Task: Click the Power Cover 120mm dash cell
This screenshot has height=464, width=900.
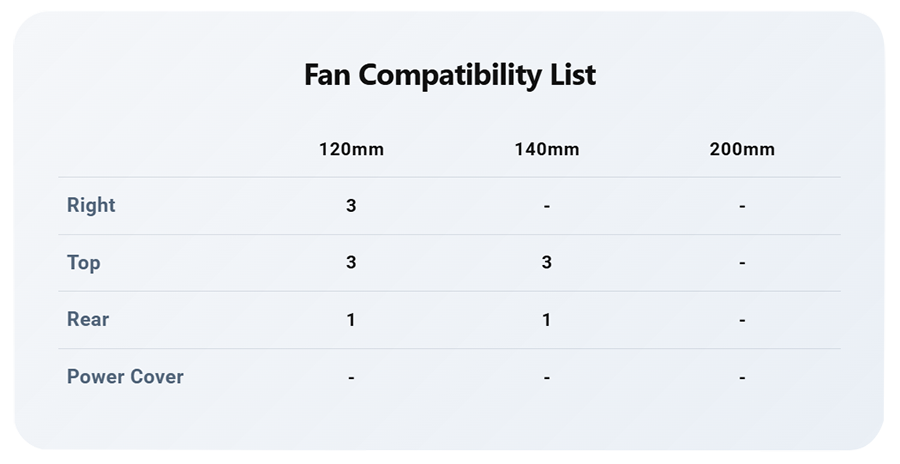Action: (x=351, y=378)
